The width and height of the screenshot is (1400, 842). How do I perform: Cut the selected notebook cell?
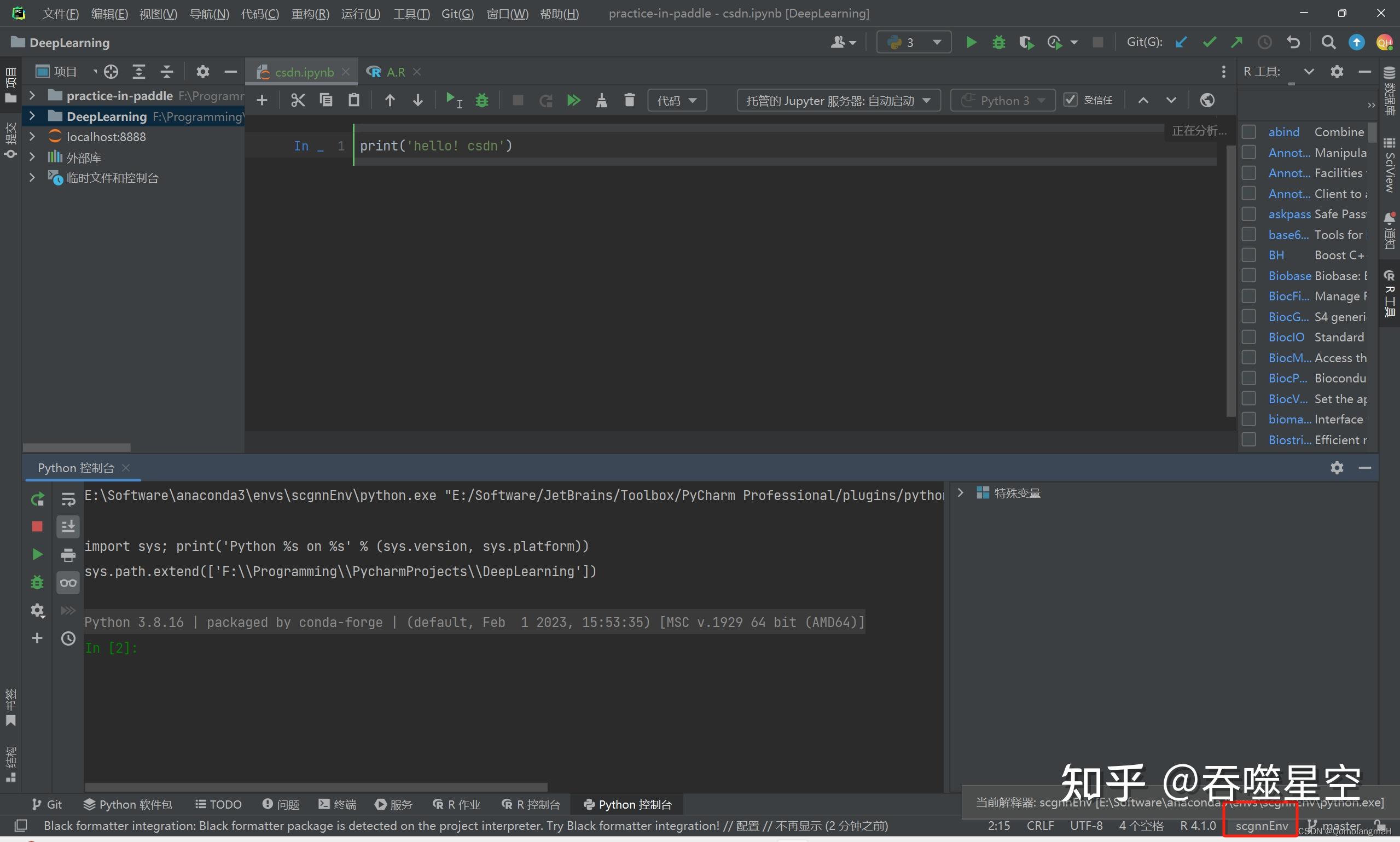pyautogui.click(x=298, y=100)
